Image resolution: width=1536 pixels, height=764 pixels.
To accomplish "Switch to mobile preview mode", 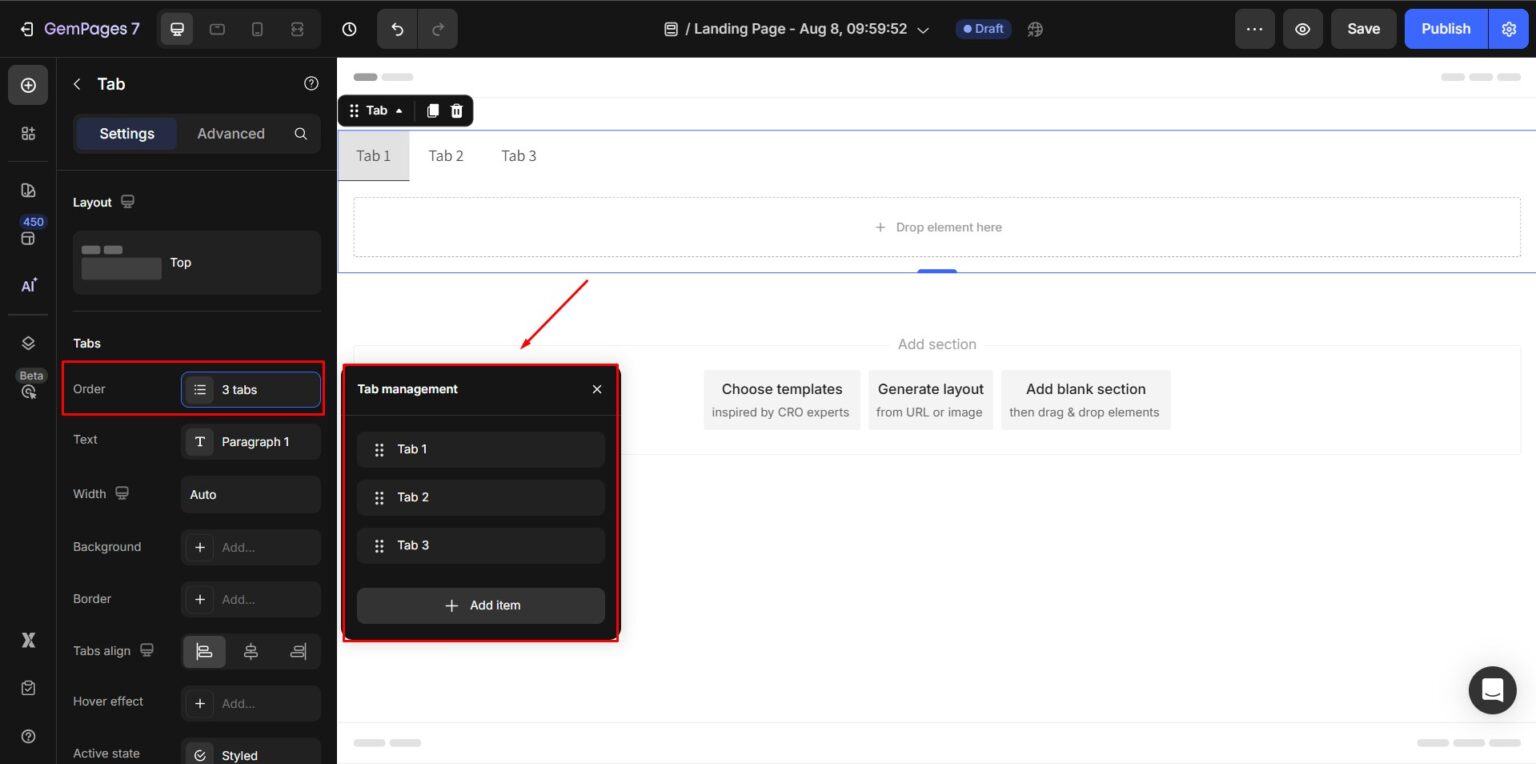I will click(x=257, y=29).
